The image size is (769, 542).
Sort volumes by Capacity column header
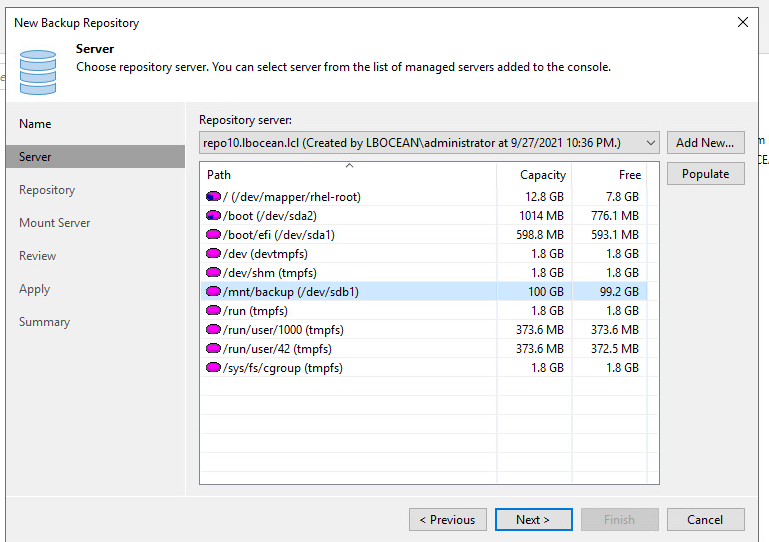[x=534, y=175]
